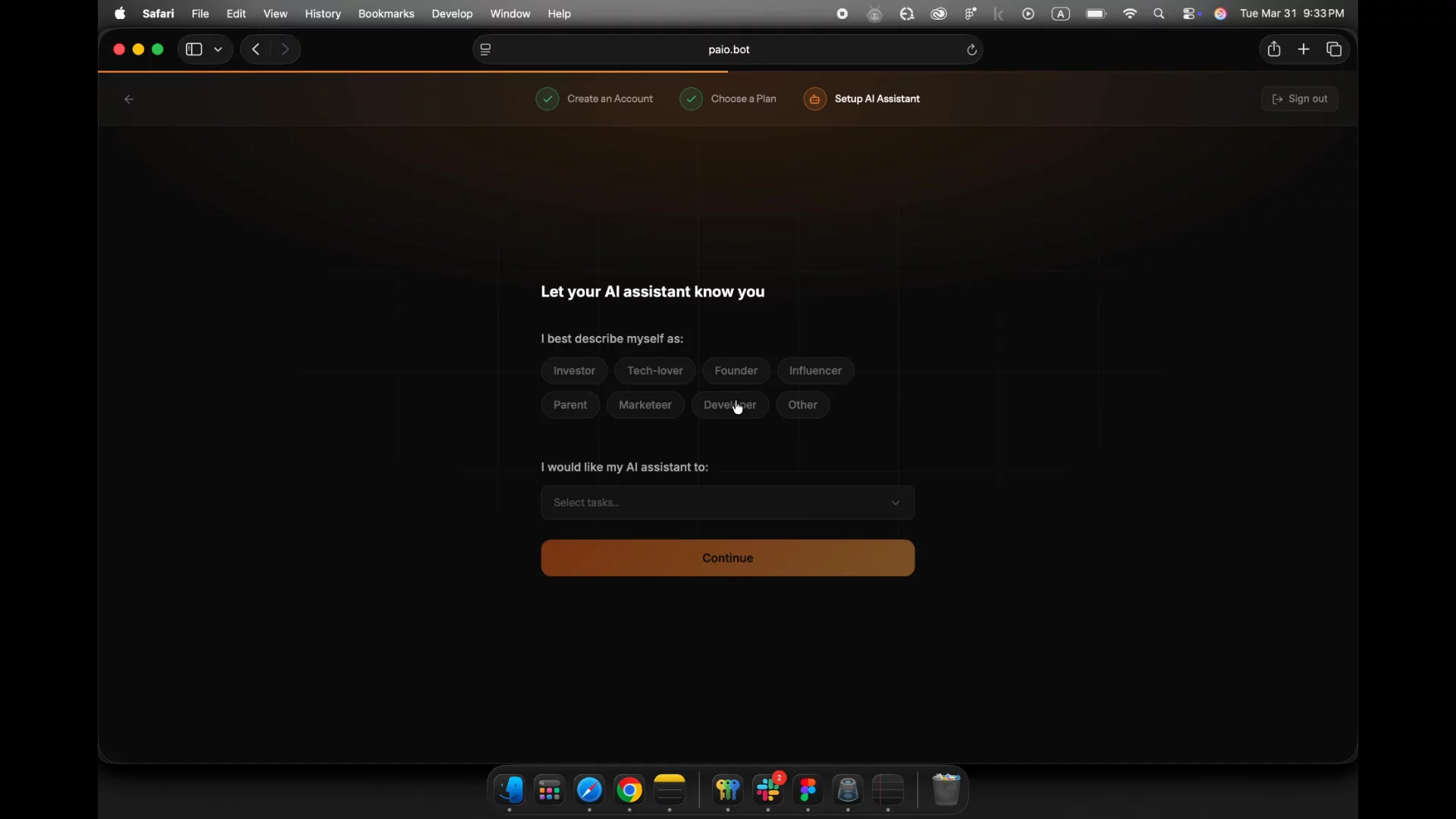Viewport: 1456px width, 819px height.
Task: Pick the Parent chip
Action: pos(570,405)
